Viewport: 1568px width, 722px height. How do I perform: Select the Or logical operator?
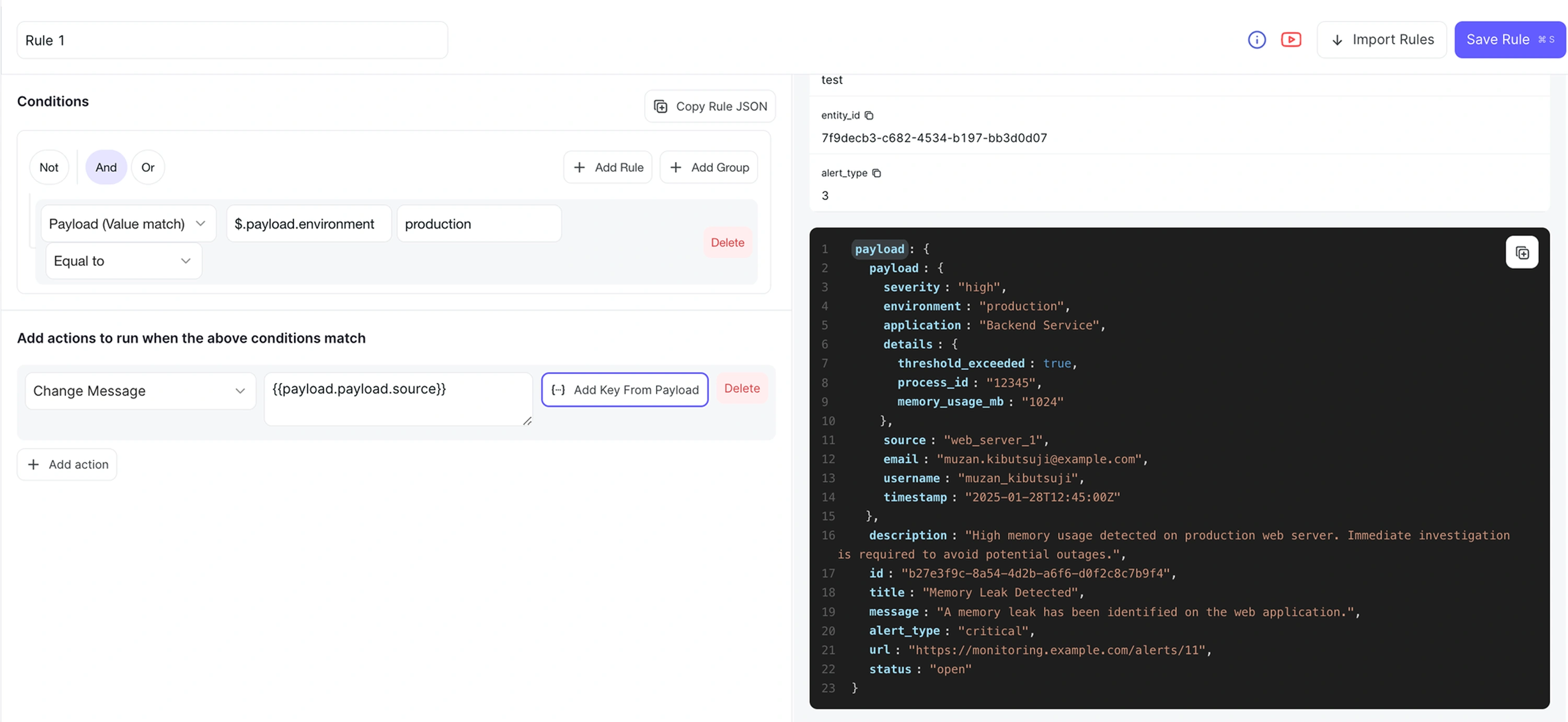coord(147,167)
